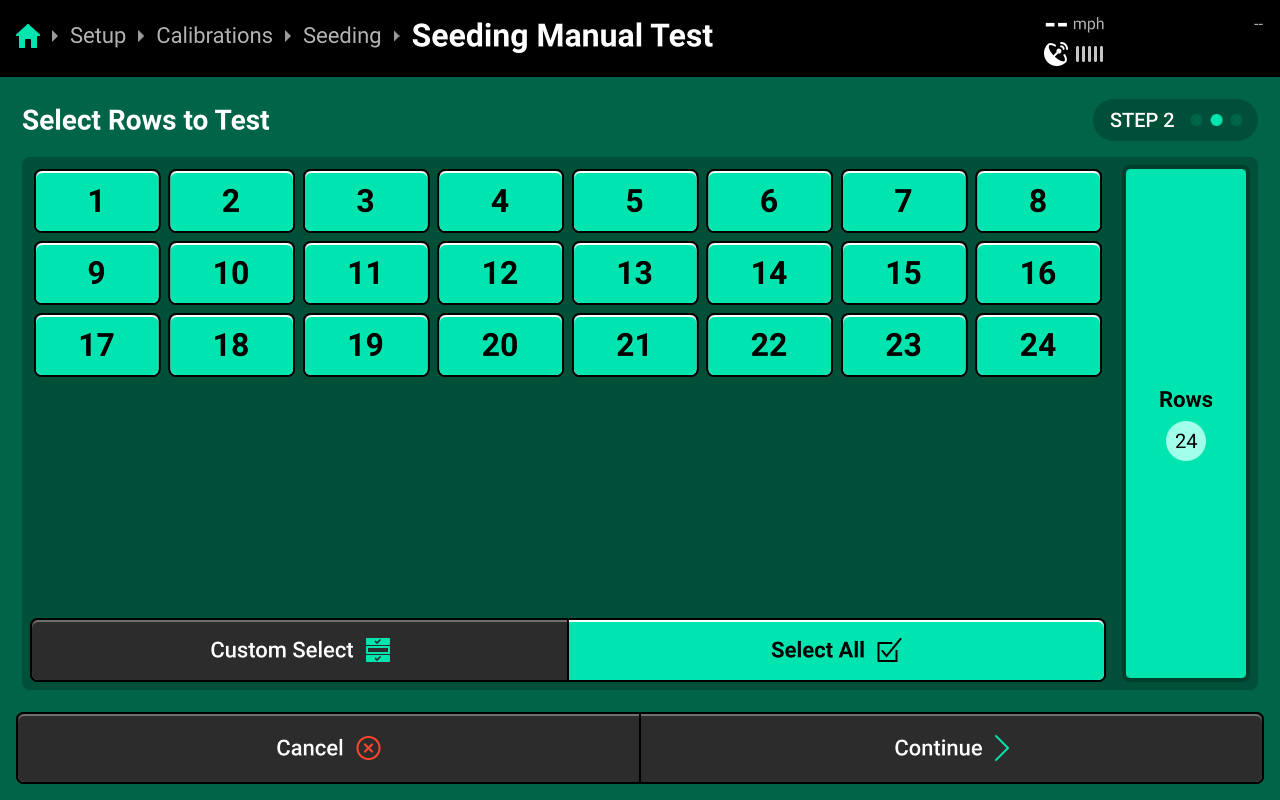This screenshot has width=1280, height=800.
Task: Click the Continue chevron arrow icon
Action: pyautogui.click(x=1001, y=748)
